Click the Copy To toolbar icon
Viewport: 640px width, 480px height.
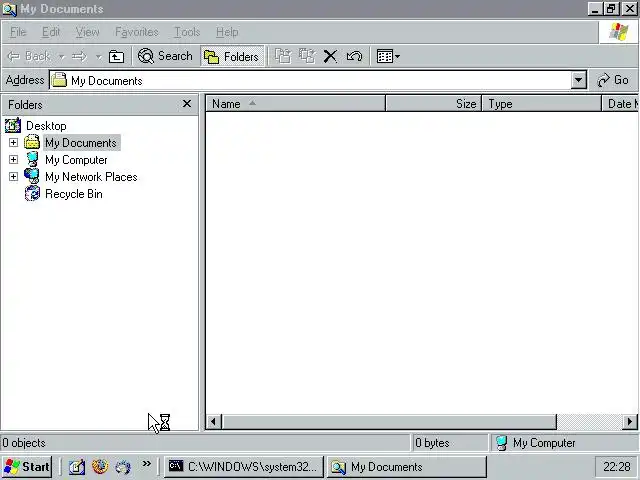click(x=307, y=56)
